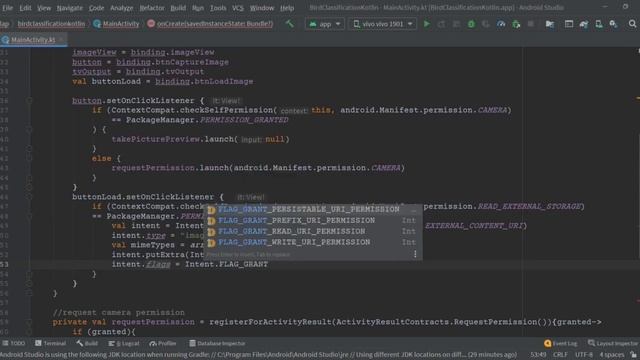Open the vivo vivo 1901 device dropdown
Viewport: 640px width, 360px height.
(382, 24)
